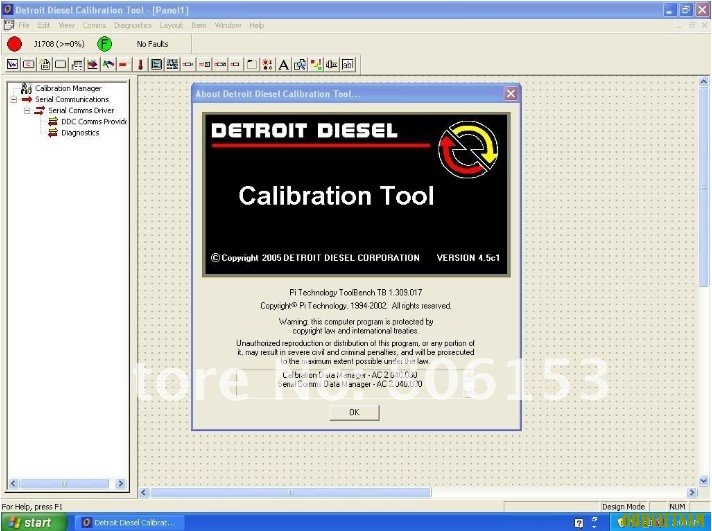Screen dimensions: 712x531
Task: Click Detroit Diesel Calibrat... taskbar button
Action: [x=129, y=523]
